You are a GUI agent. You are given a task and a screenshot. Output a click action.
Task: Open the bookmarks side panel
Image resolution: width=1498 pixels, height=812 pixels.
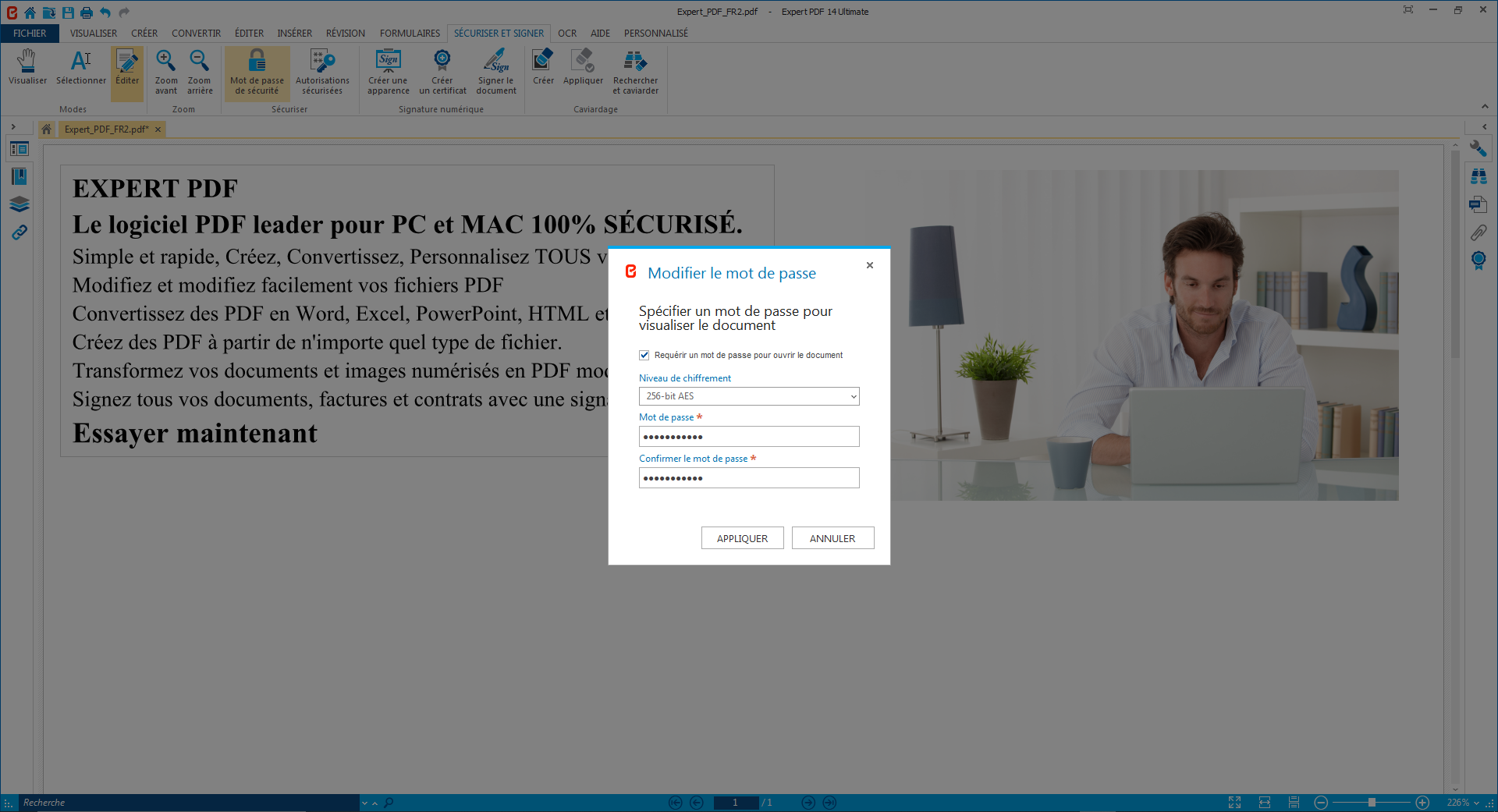pos(20,176)
